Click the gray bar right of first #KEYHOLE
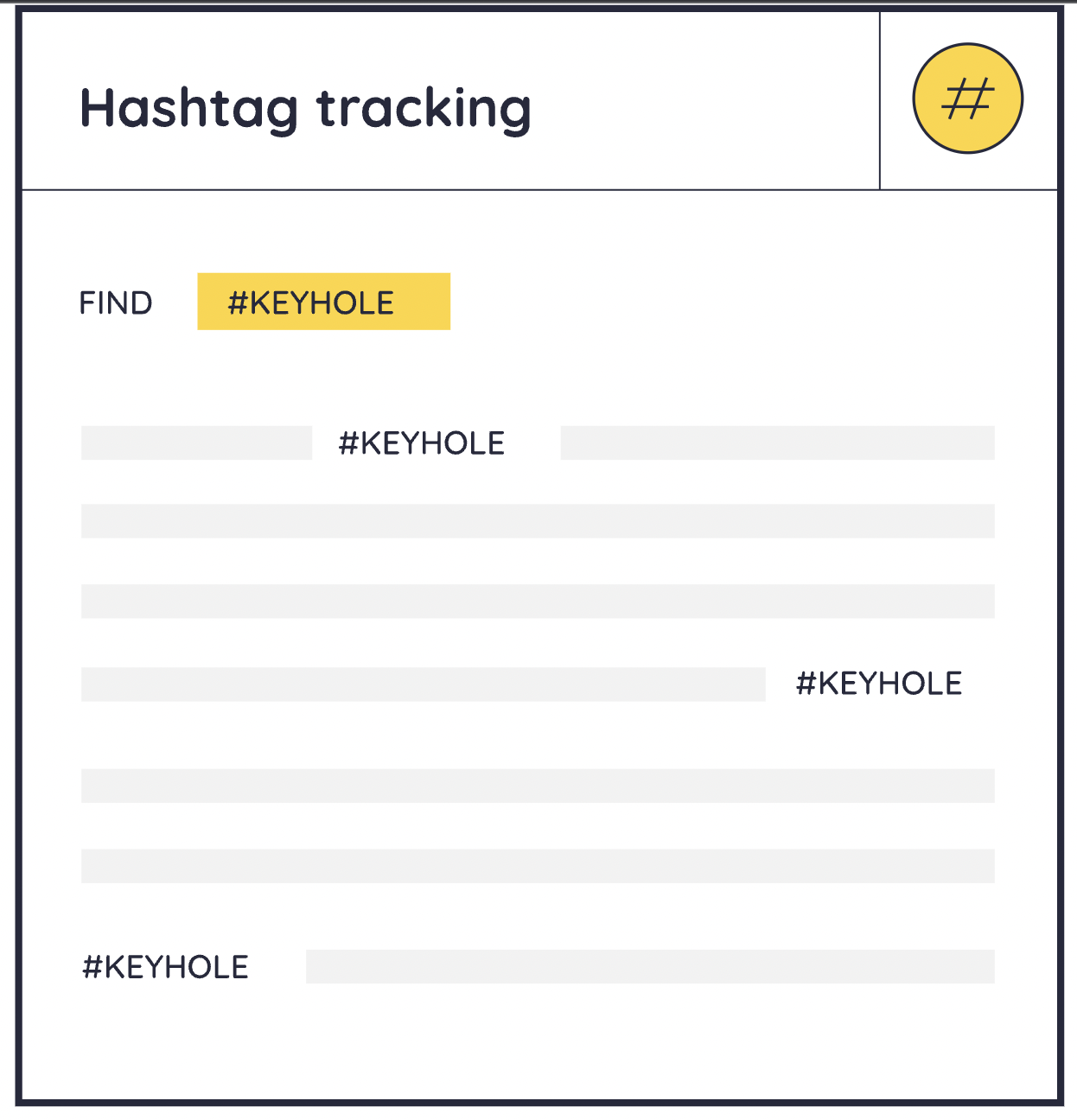 [x=777, y=442]
